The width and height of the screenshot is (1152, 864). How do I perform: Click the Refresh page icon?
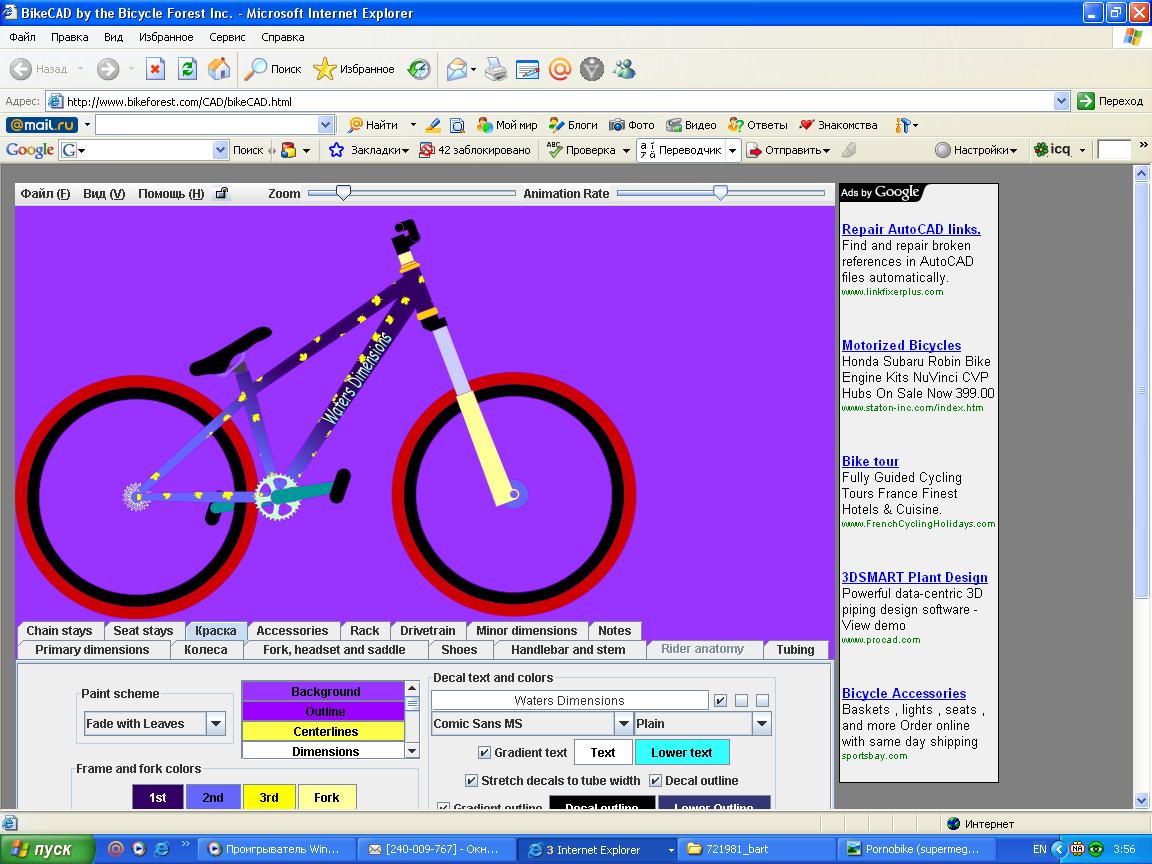187,69
